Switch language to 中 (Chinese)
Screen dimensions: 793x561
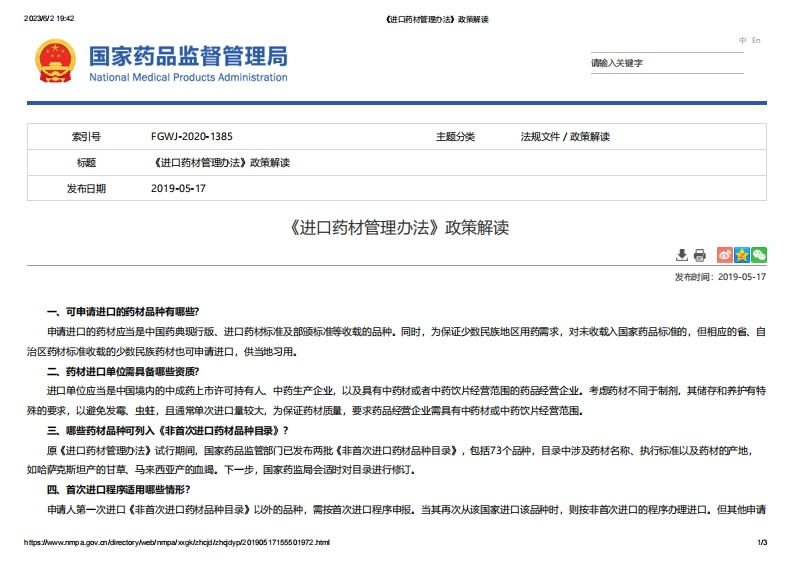click(x=742, y=40)
